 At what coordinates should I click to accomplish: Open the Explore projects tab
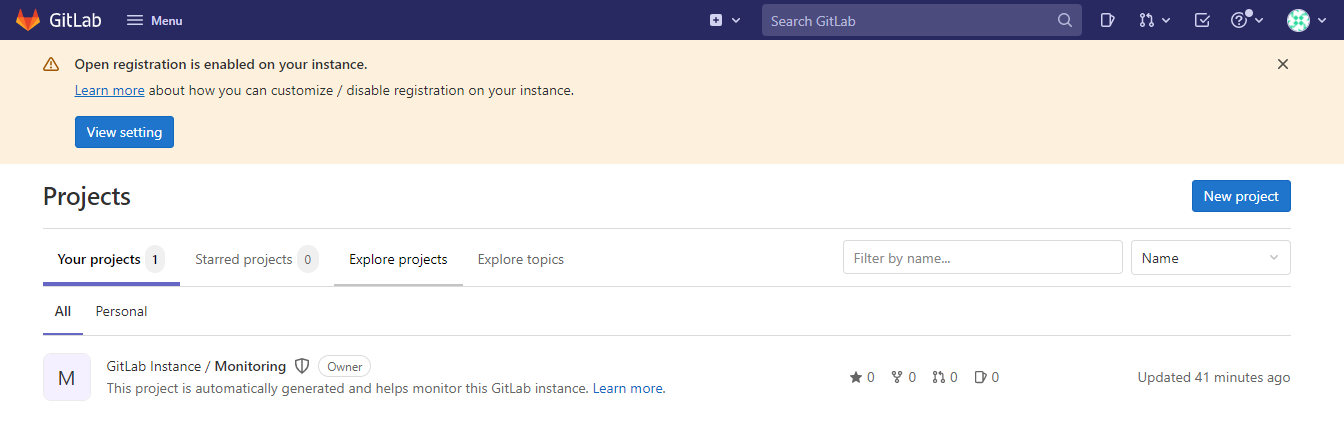click(398, 260)
